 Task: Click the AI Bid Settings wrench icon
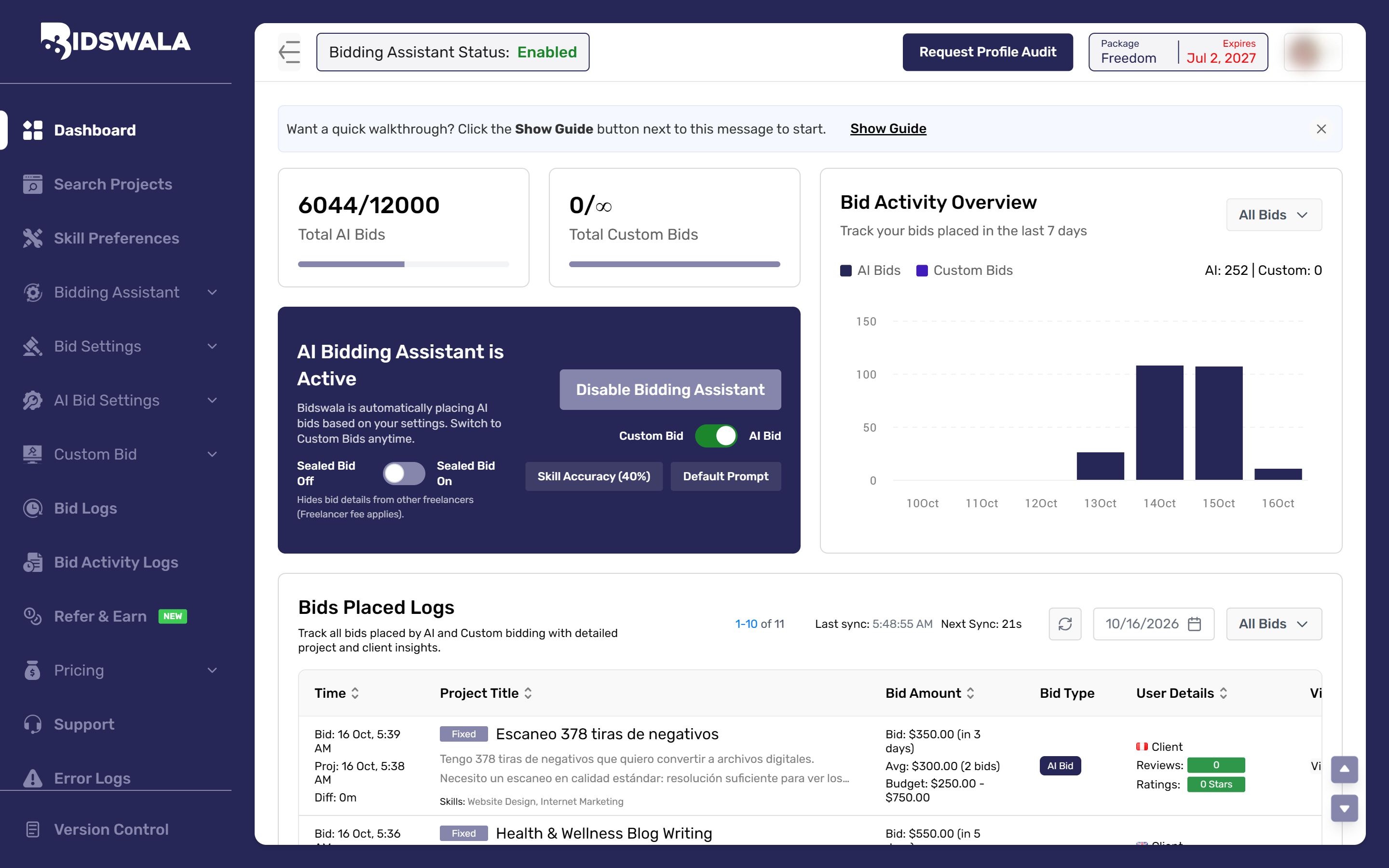coord(33,400)
